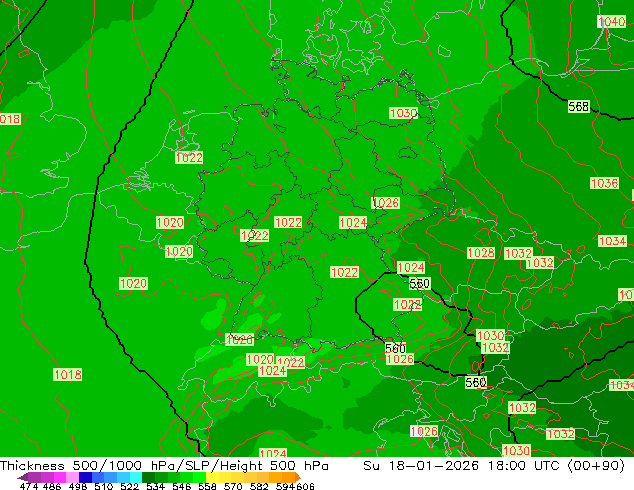
Task: Click the 1036 isobar label
Action: tap(604, 183)
